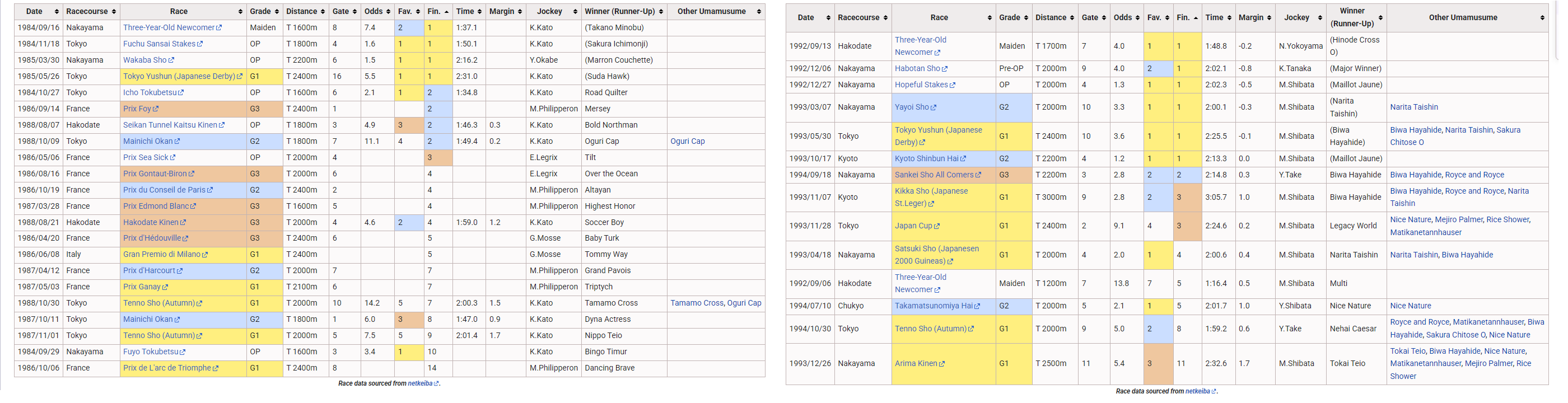Viewport: 1568px width, 403px height.
Task: Sort left table by Date column arrows
Action: 57,12
